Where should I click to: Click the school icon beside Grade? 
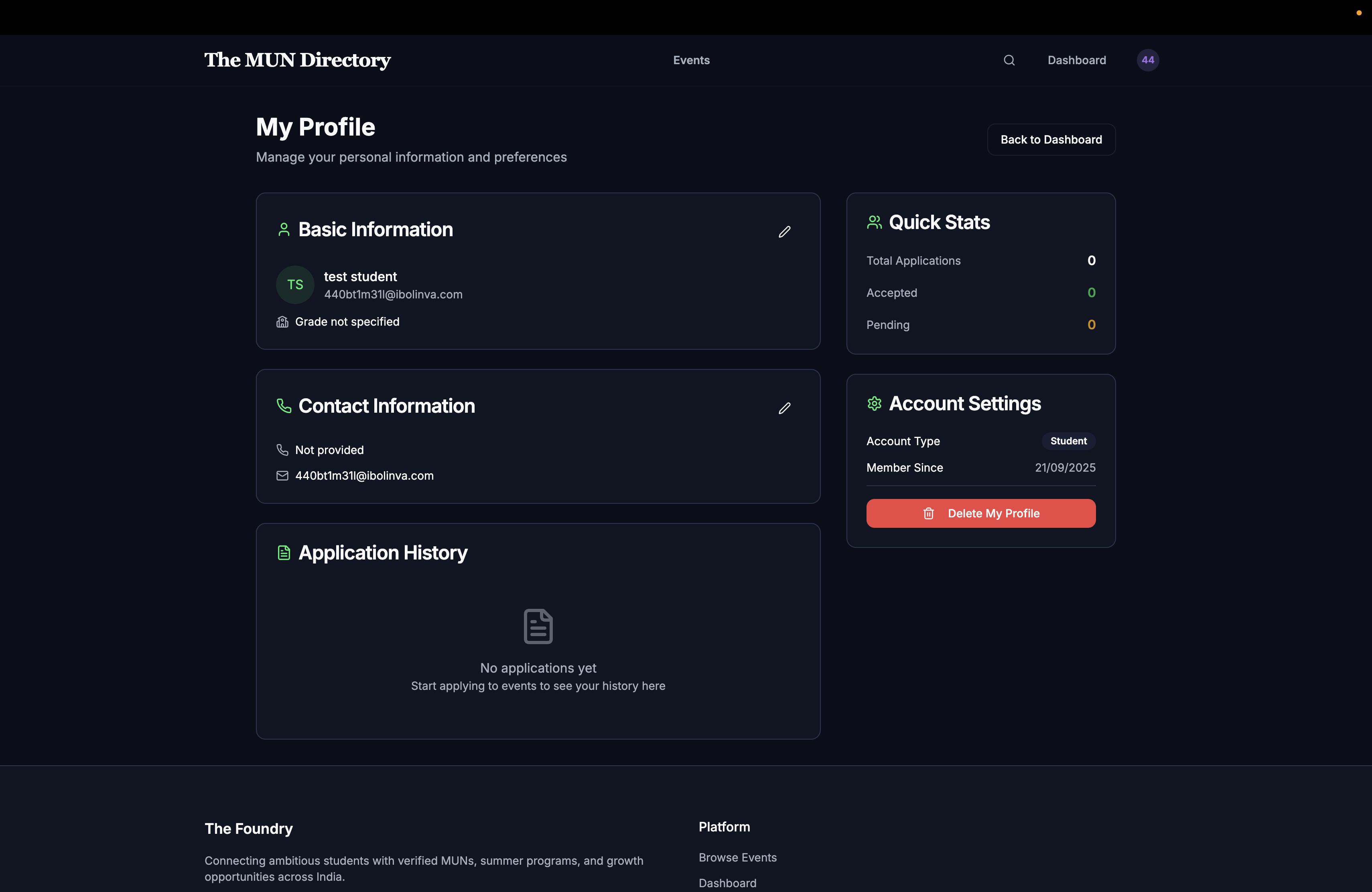pyautogui.click(x=282, y=322)
